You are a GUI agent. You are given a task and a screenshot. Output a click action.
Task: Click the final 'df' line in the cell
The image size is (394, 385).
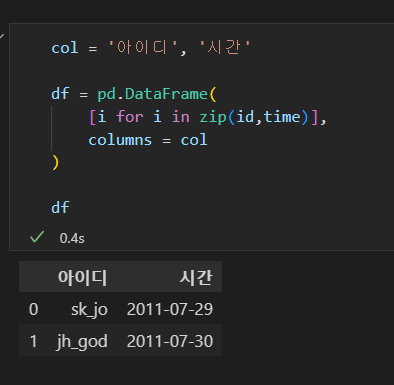pyautogui.click(x=60, y=207)
